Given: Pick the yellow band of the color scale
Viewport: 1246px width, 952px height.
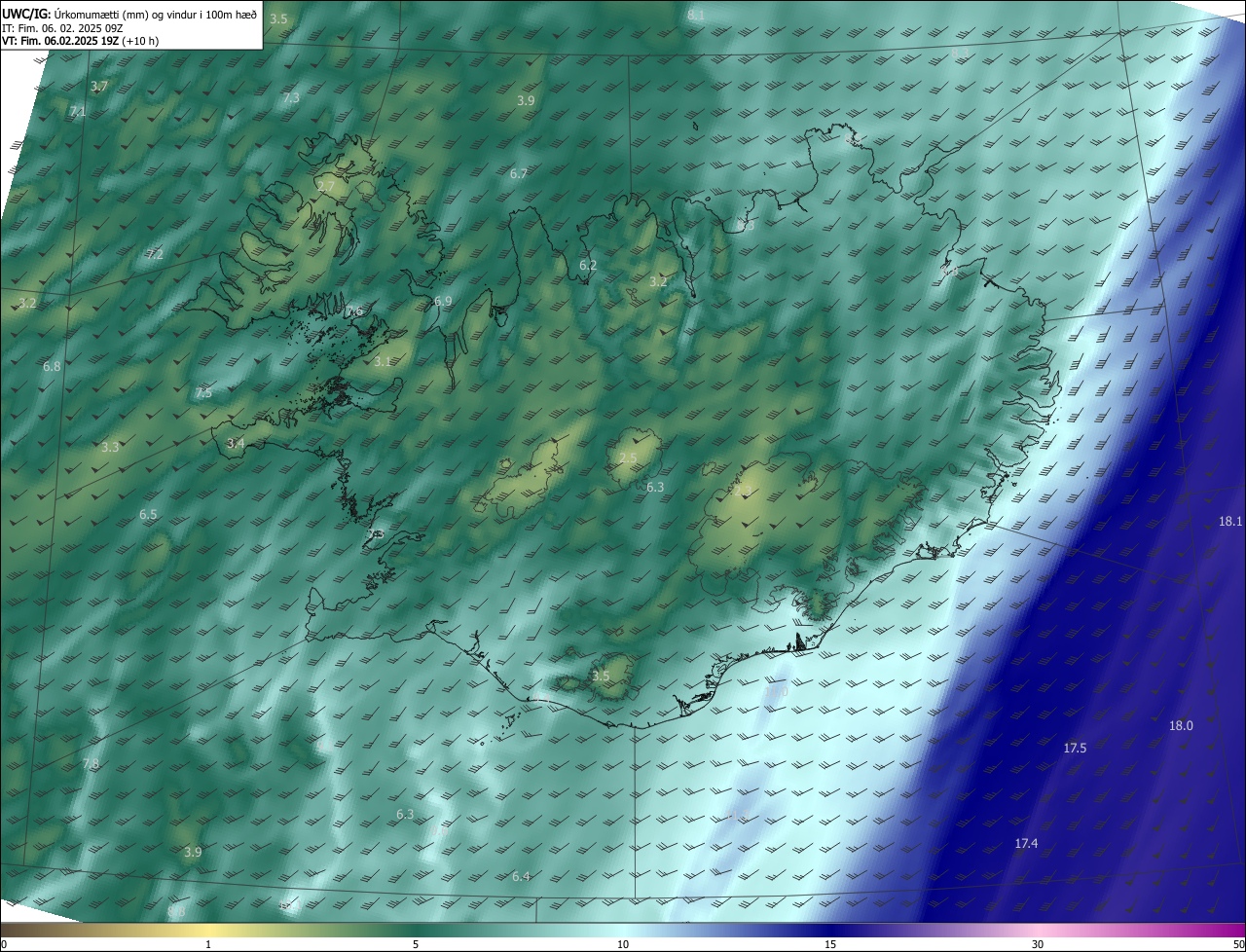Looking at the screenshot, I should point(208,930).
